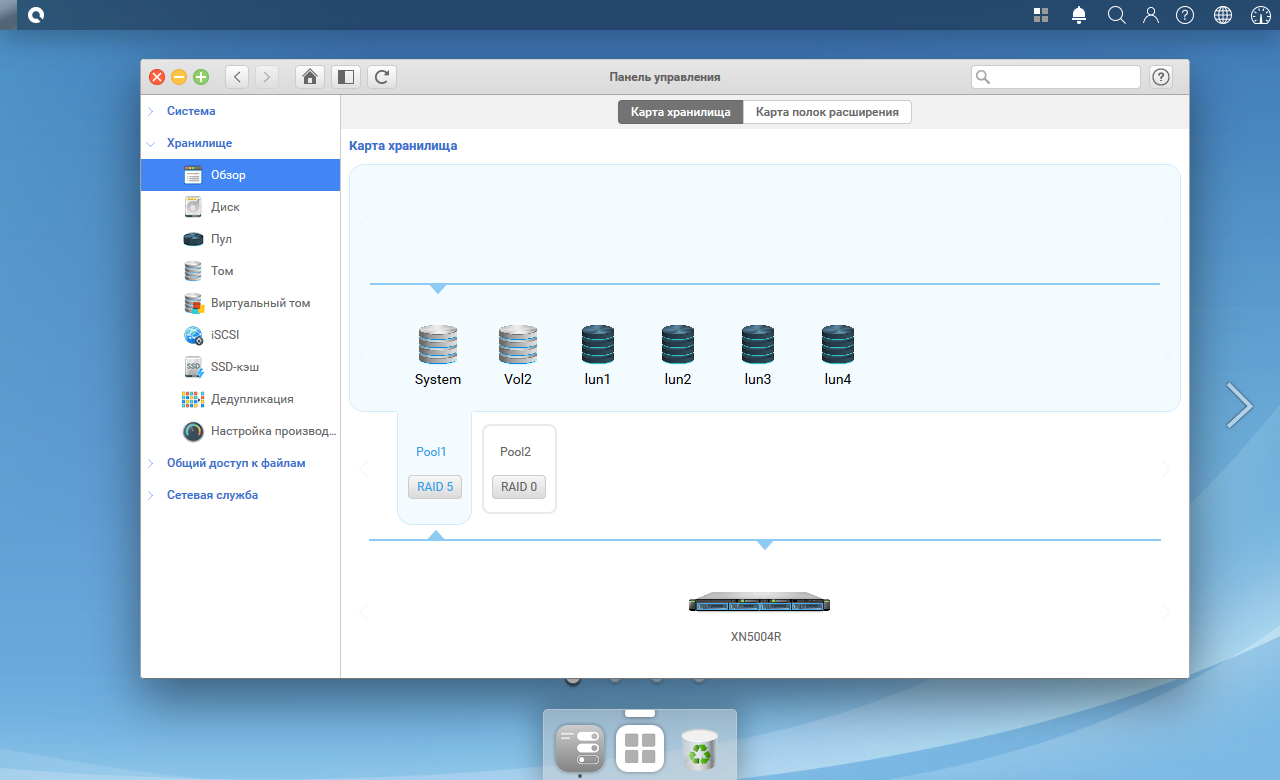Click the Home icon in toolbar
1280x780 pixels.
pyautogui.click(x=310, y=77)
